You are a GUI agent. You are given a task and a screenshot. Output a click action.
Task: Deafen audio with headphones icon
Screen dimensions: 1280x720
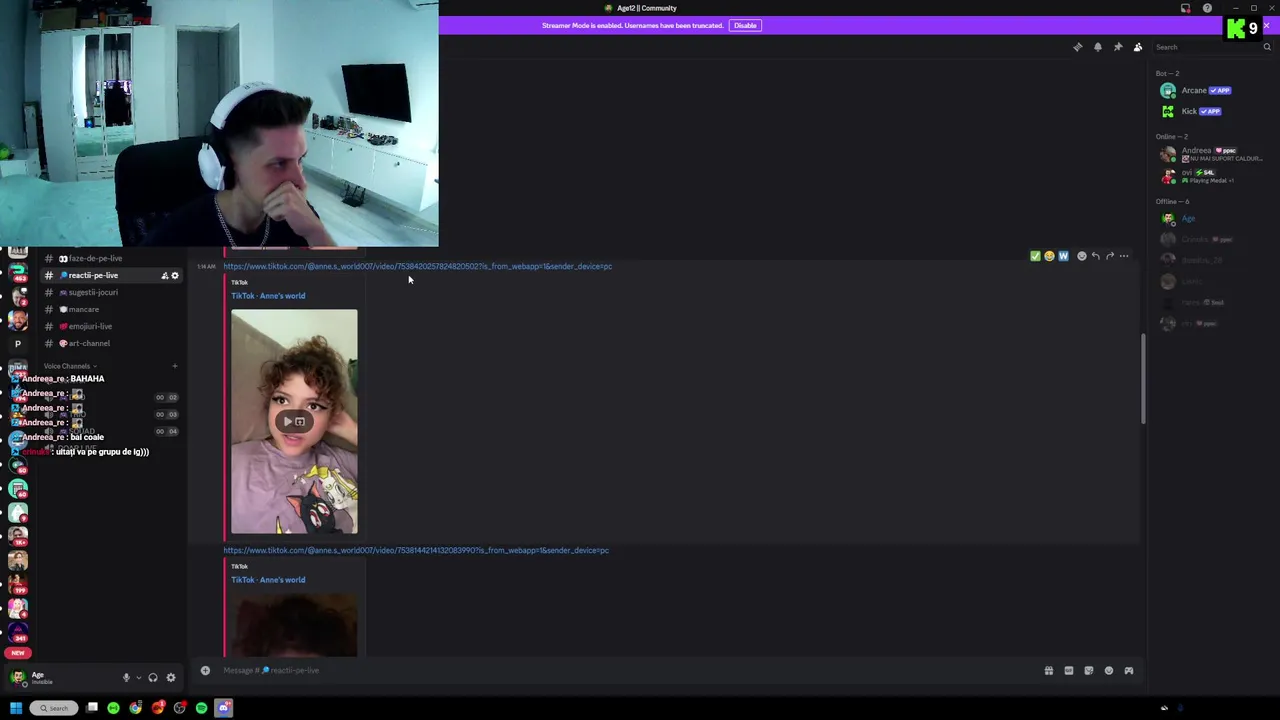(x=153, y=678)
